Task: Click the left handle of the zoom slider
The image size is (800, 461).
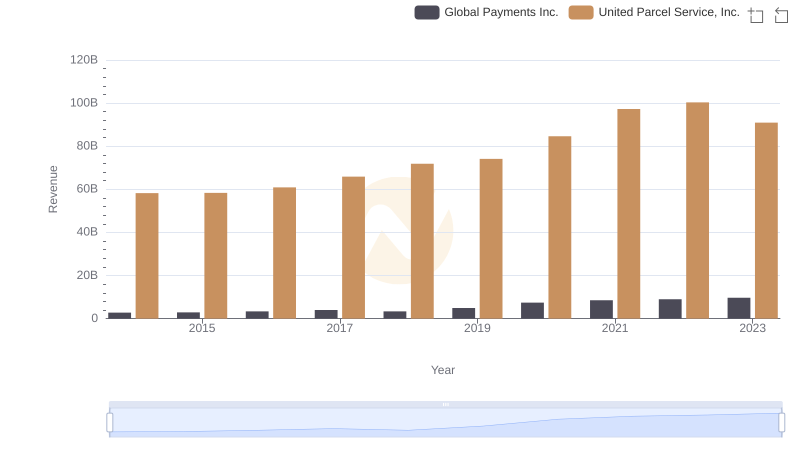Action: (x=110, y=422)
